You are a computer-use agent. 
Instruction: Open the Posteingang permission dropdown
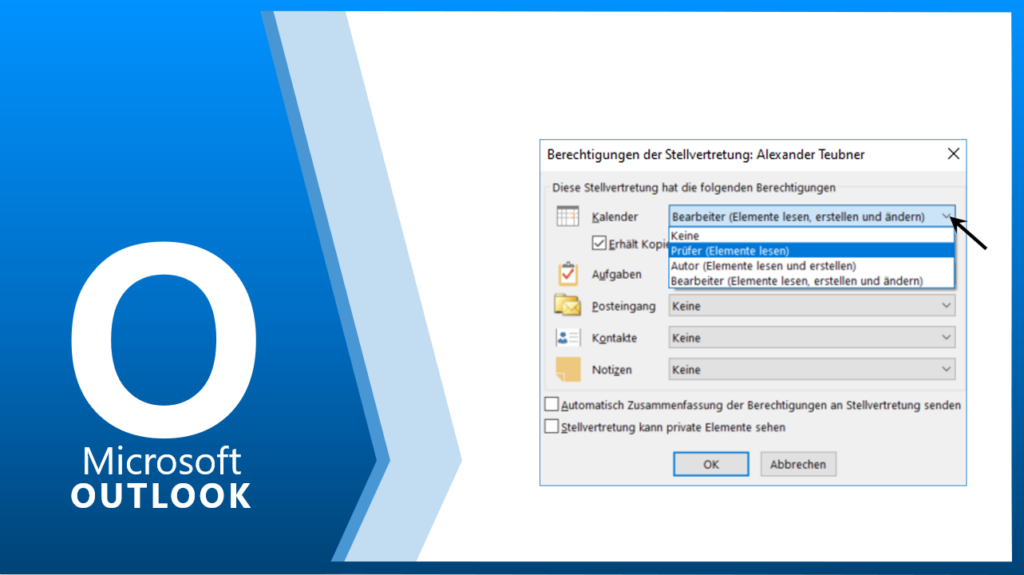click(811, 306)
